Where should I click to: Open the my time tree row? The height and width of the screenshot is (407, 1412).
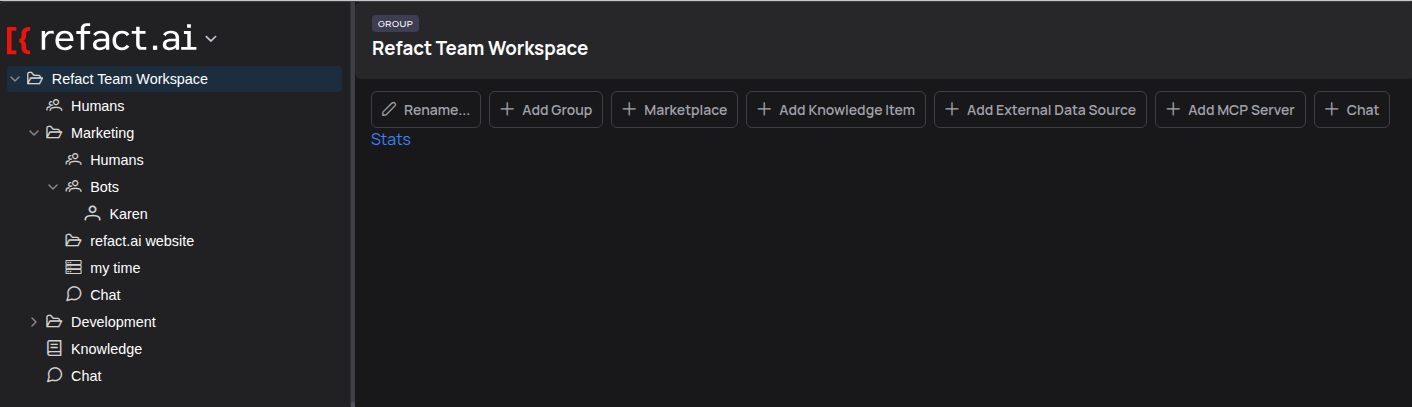[x=174, y=268]
